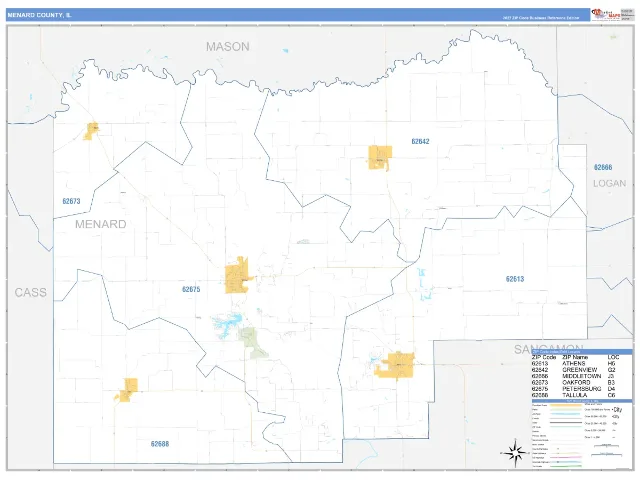
Task: Click the lake southwest of Petersburg
Action: tap(226, 324)
